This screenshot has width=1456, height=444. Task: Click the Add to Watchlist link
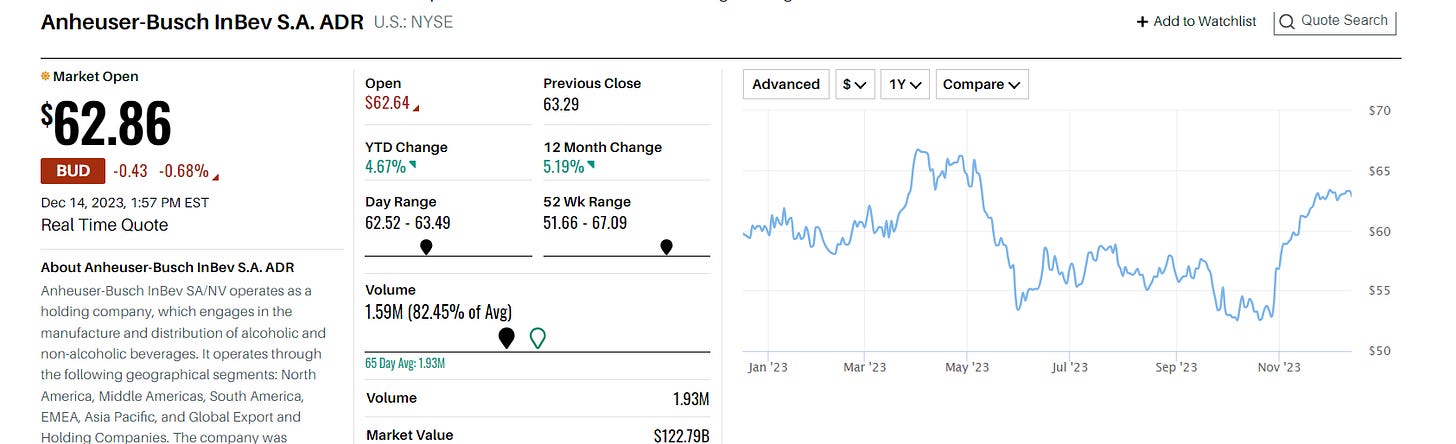click(1197, 21)
